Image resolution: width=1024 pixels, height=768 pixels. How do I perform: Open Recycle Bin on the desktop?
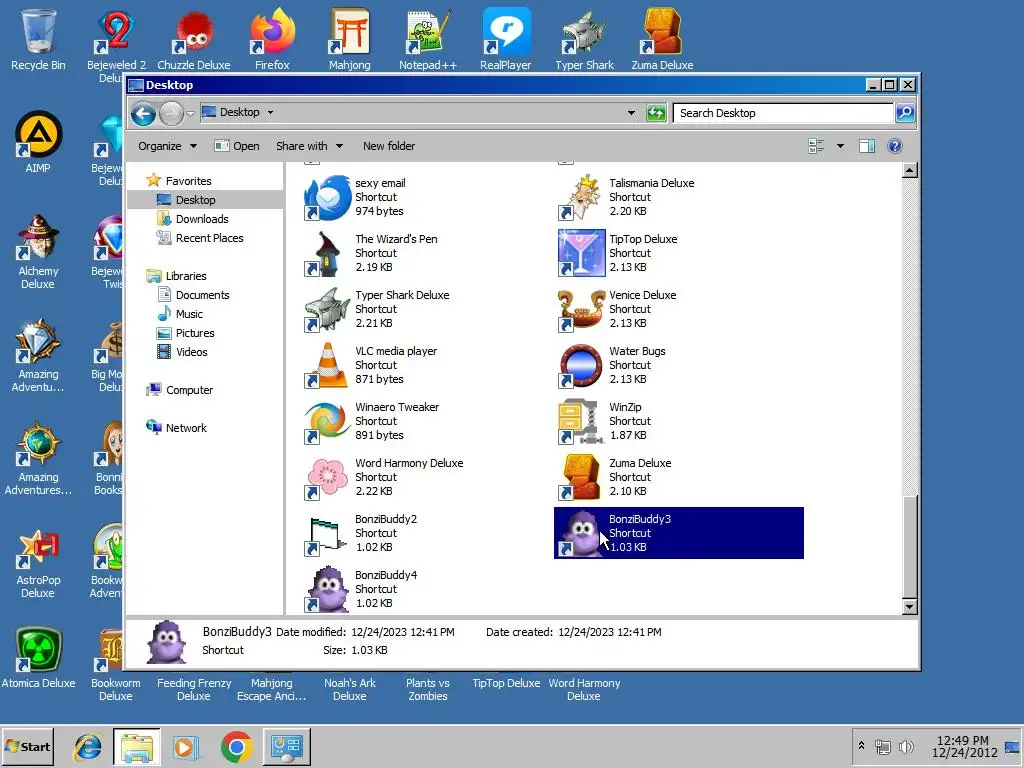pos(38,39)
